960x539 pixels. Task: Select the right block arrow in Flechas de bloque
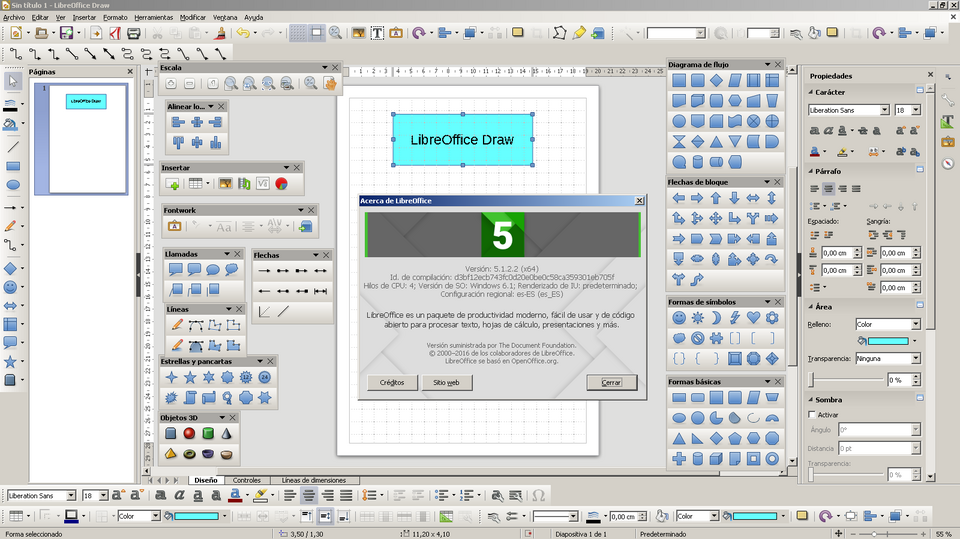697,198
